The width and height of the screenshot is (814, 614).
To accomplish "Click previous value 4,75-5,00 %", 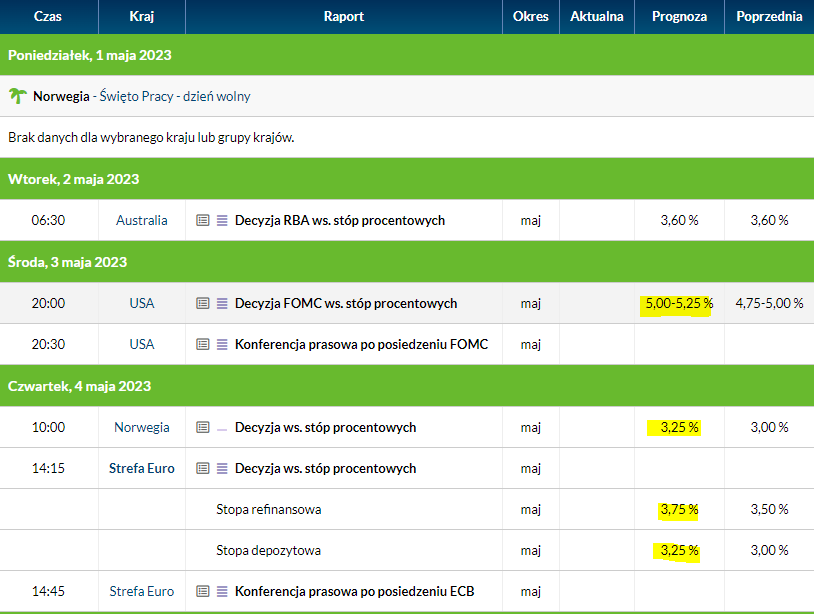I will click(769, 303).
